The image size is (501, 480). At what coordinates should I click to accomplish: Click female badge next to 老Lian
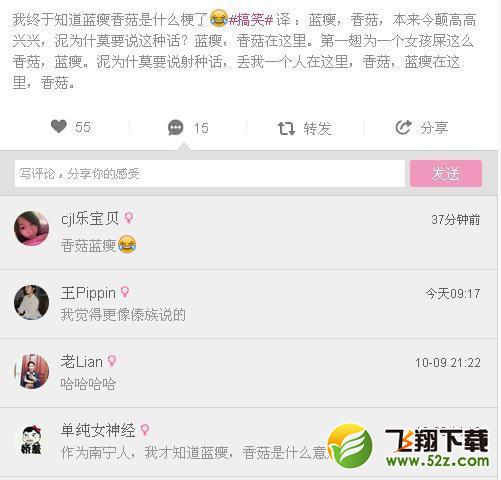112,361
